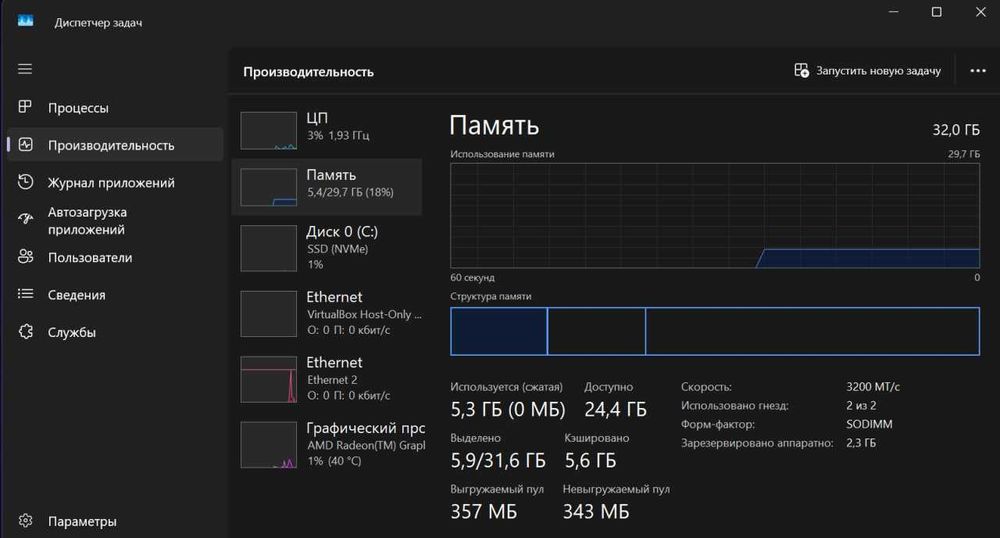1000x538 pixels.
Task: Click the 2,3 ГБ hardware reserved value
Action: click(x=861, y=443)
